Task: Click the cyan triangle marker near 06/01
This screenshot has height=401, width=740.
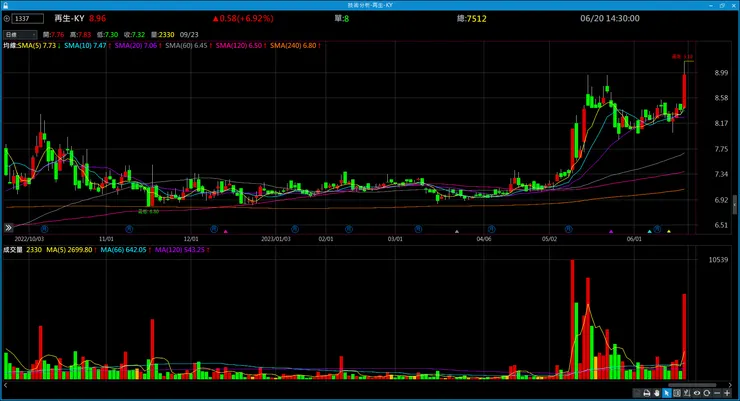Action: 649,232
